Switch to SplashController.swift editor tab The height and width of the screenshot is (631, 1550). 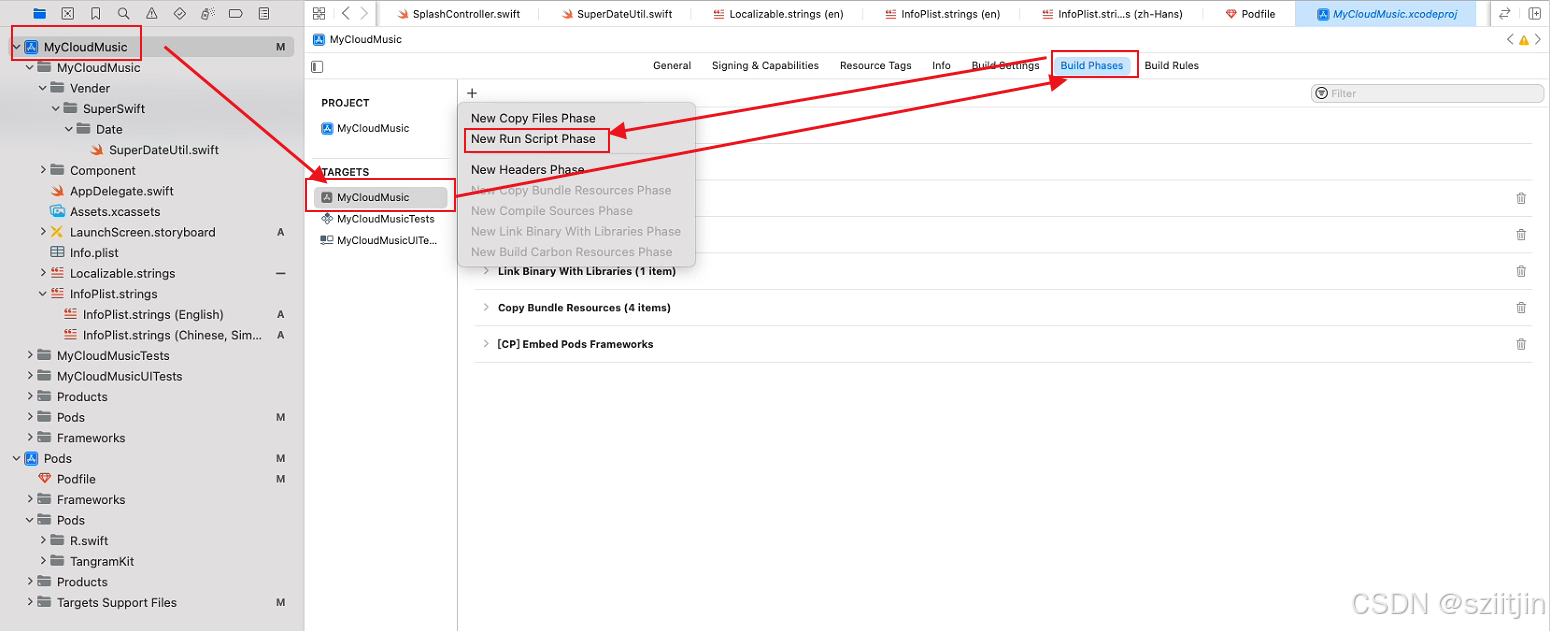(458, 14)
